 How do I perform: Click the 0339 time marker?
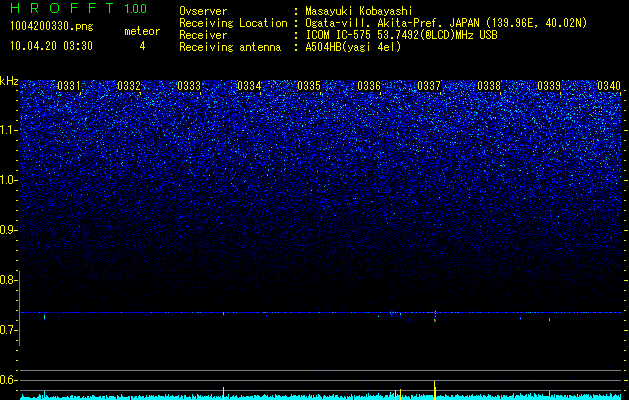pos(549,86)
